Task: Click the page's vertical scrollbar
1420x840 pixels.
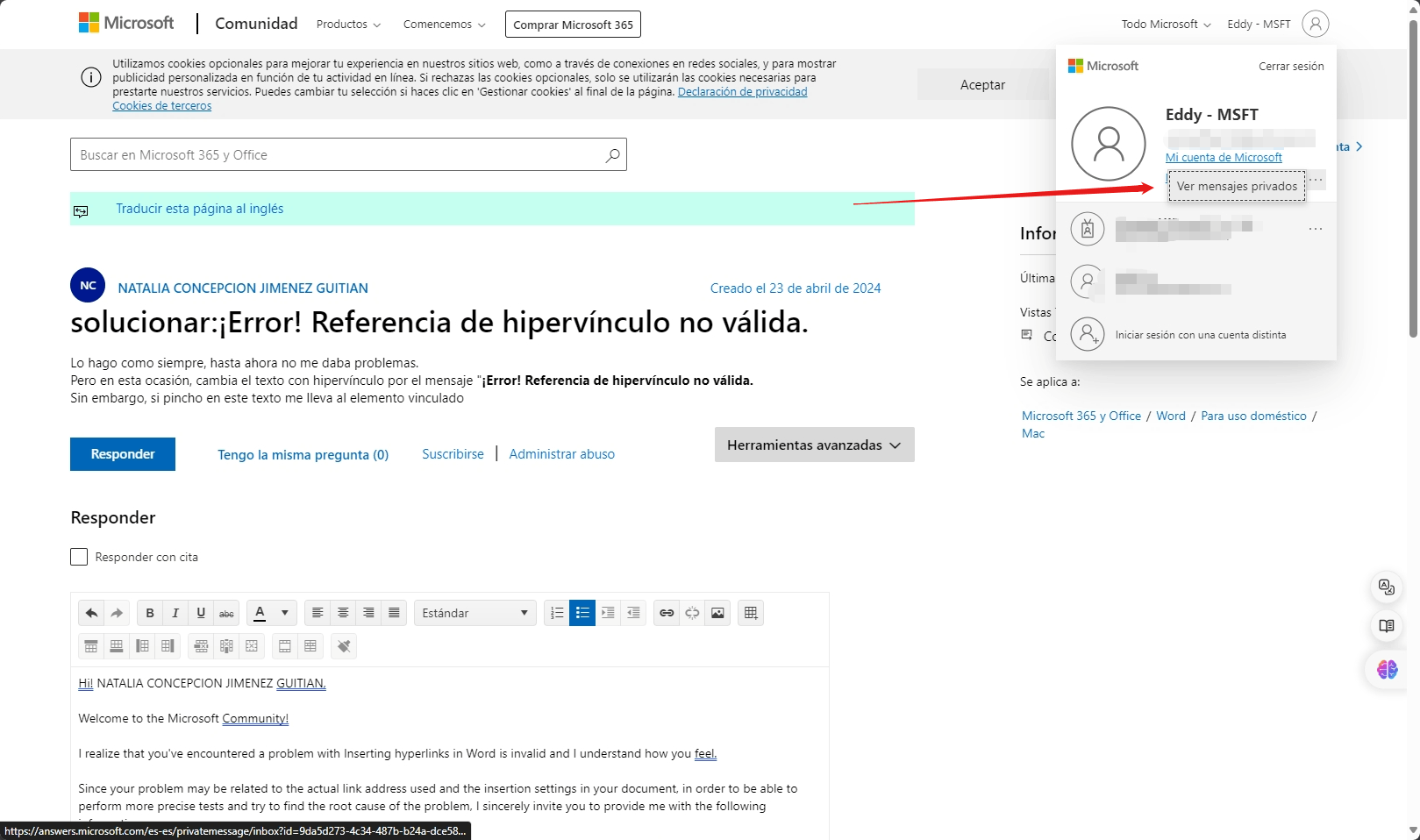Action: pyautogui.click(x=1413, y=178)
